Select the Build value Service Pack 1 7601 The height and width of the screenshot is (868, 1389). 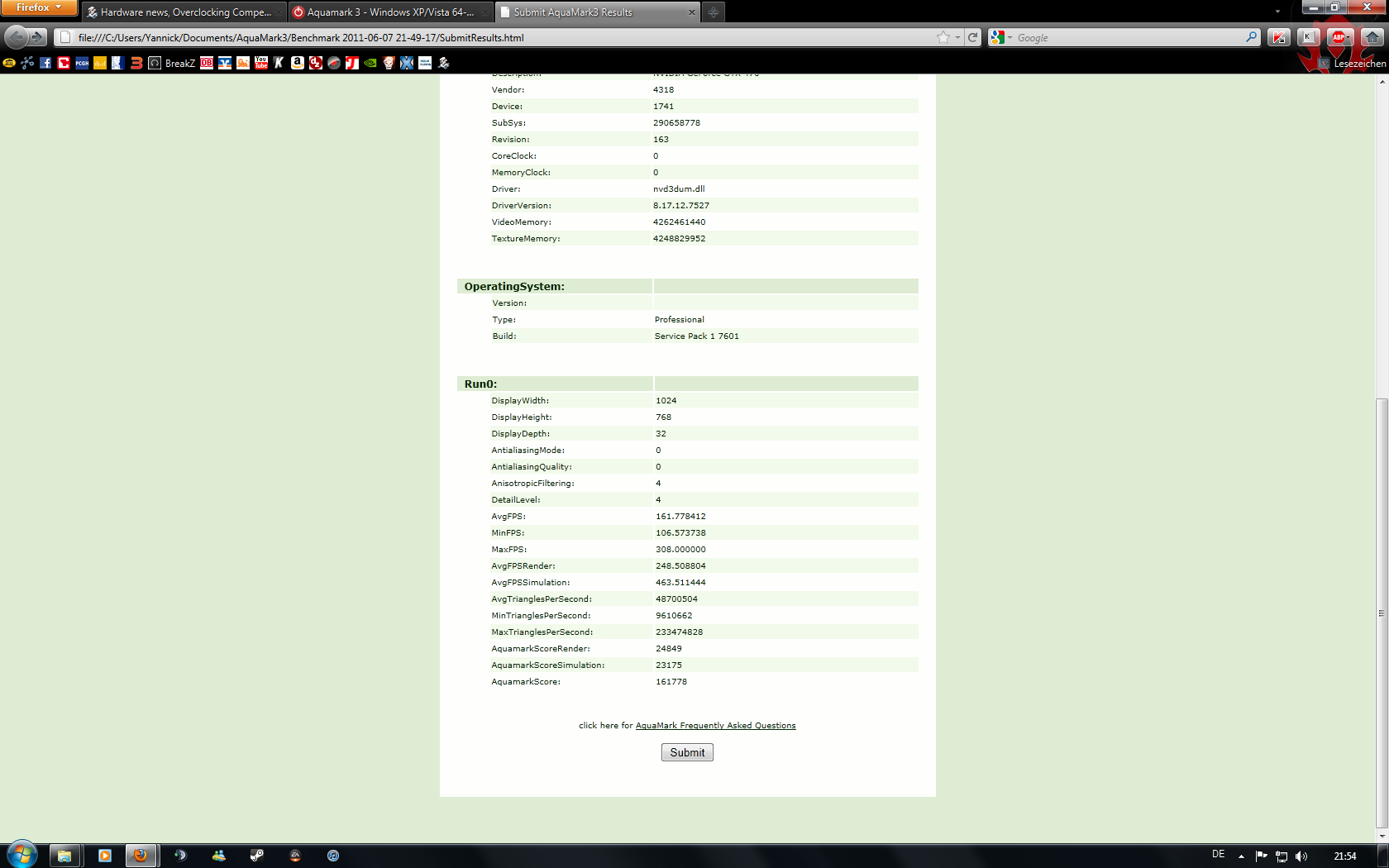pos(697,336)
